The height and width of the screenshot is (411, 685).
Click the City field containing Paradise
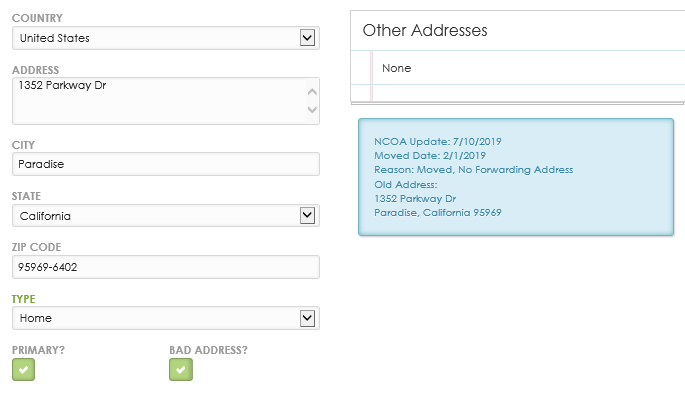pyautogui.click(x=166, y=164)
